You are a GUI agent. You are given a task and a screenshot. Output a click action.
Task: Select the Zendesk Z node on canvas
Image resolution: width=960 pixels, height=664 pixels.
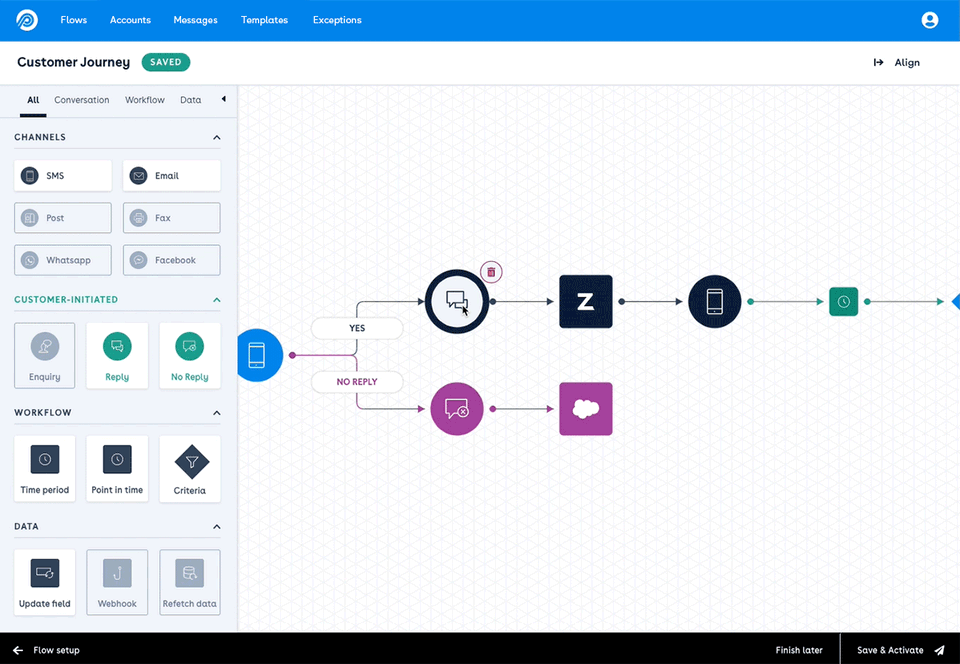(x=586, y=301)
